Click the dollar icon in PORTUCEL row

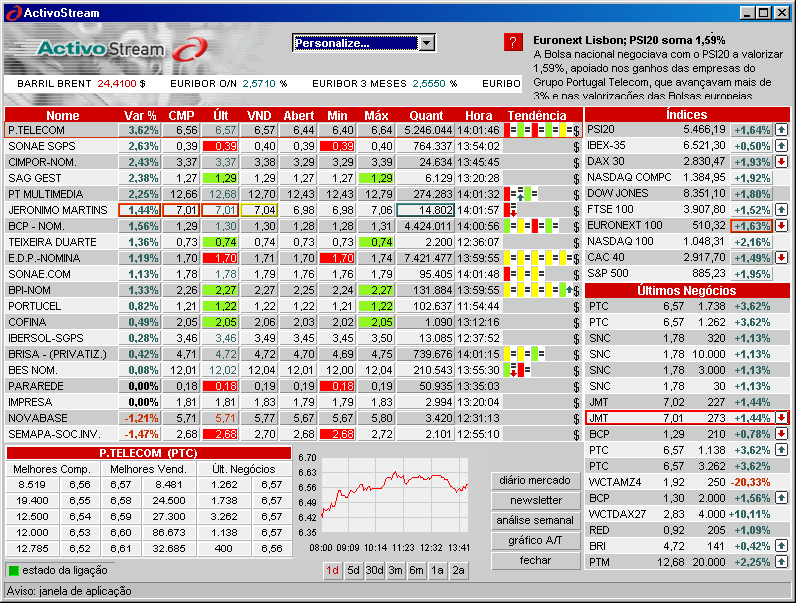coord(576,307)
